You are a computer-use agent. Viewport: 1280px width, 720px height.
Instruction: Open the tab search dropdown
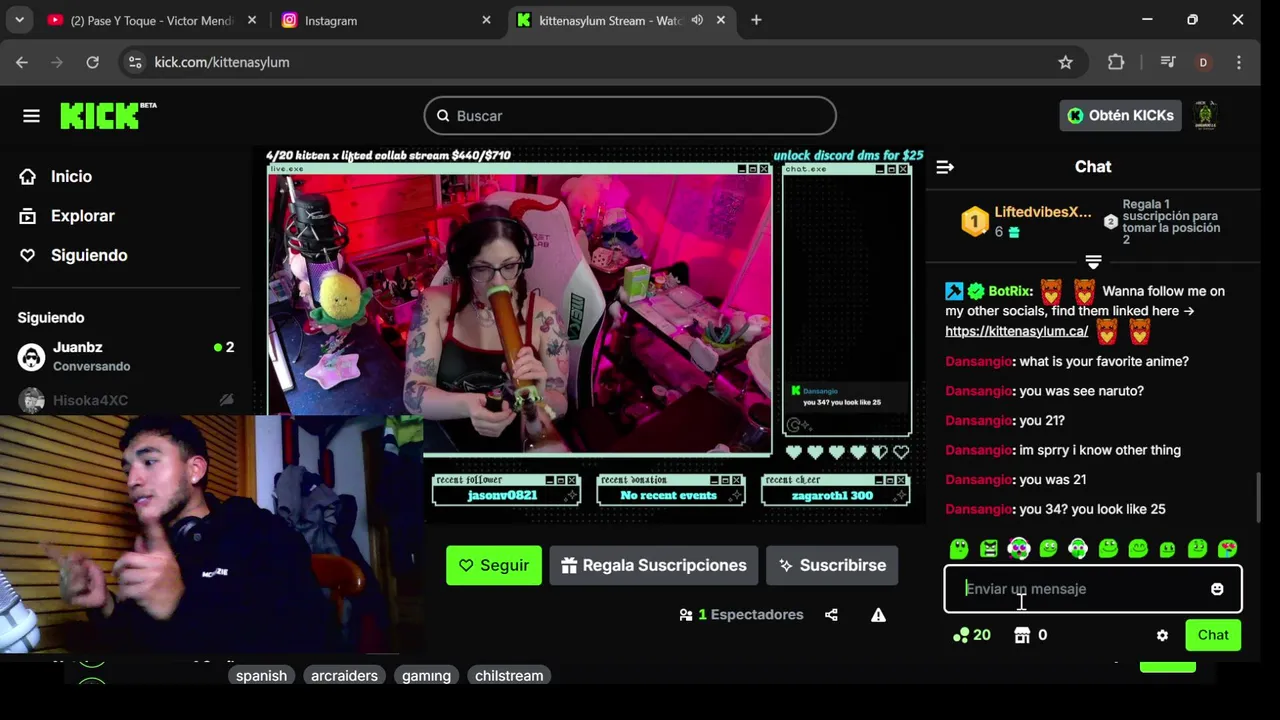(19, 20)
